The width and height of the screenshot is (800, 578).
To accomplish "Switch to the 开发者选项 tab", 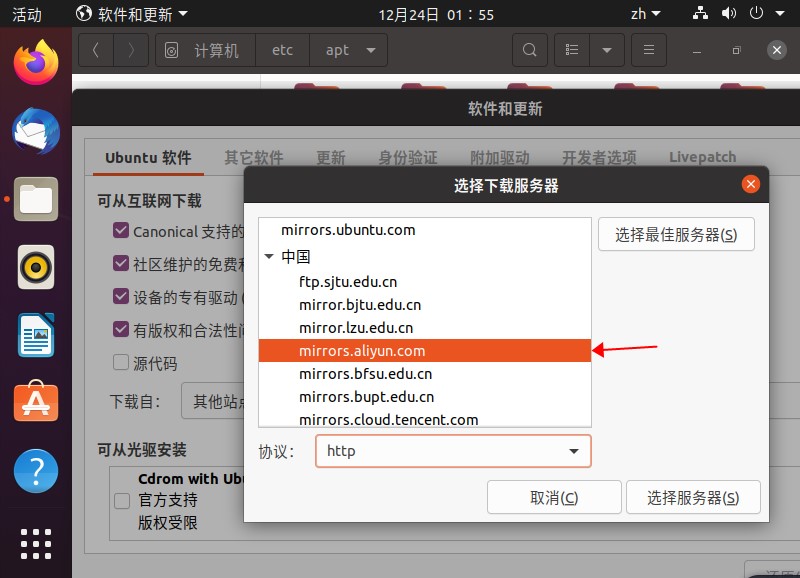I will (x=599, y=158).
